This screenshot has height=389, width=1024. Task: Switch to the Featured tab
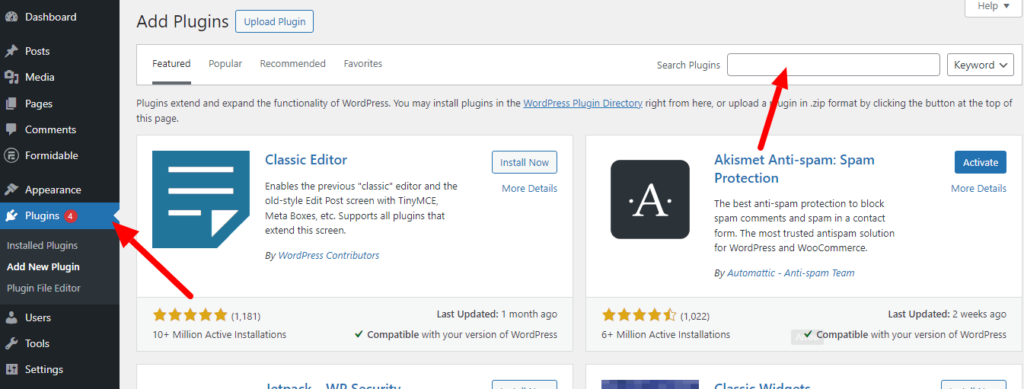[x=171, y=64]
